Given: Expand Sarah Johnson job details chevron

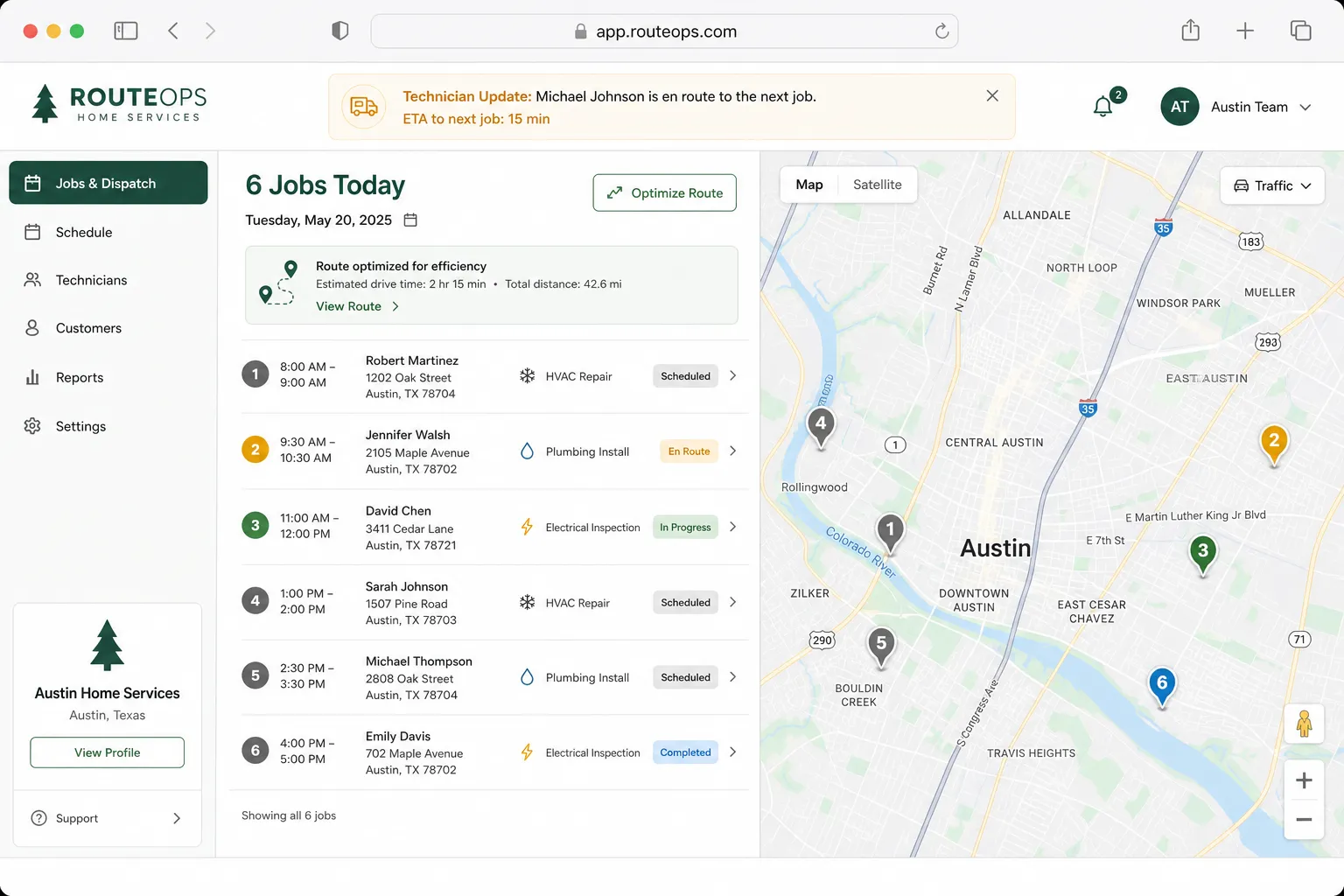Looking at the screenshot, I should click(x=733, y=602).
